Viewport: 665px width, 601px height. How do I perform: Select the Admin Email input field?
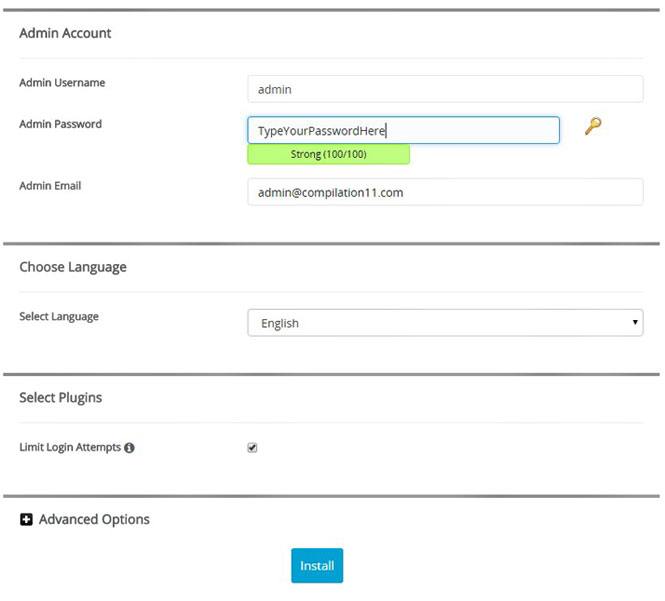click(444, 192)
